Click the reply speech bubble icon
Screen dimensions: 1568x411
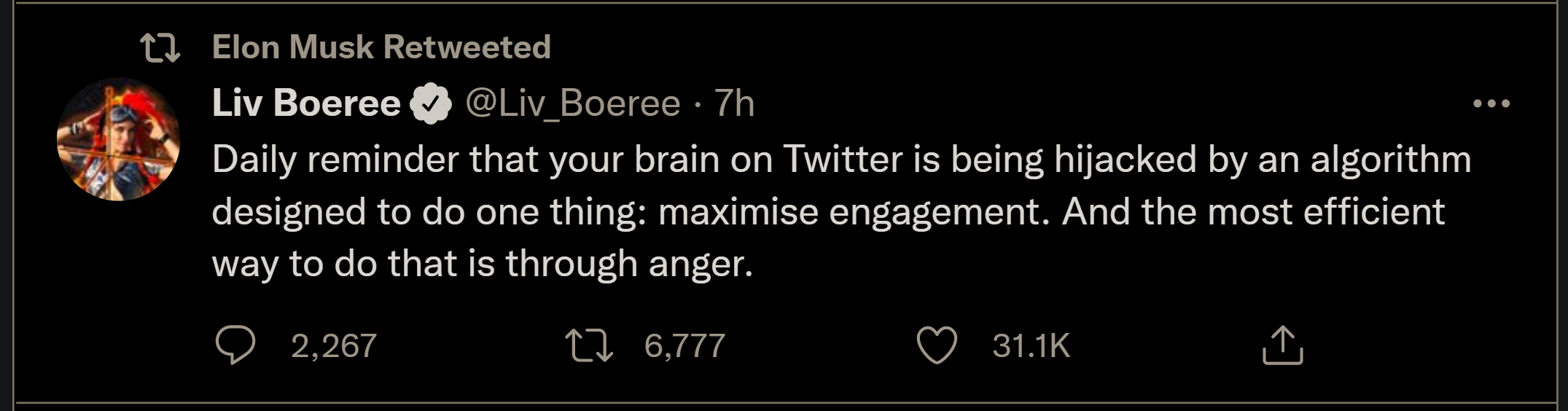tap(235, 345)
